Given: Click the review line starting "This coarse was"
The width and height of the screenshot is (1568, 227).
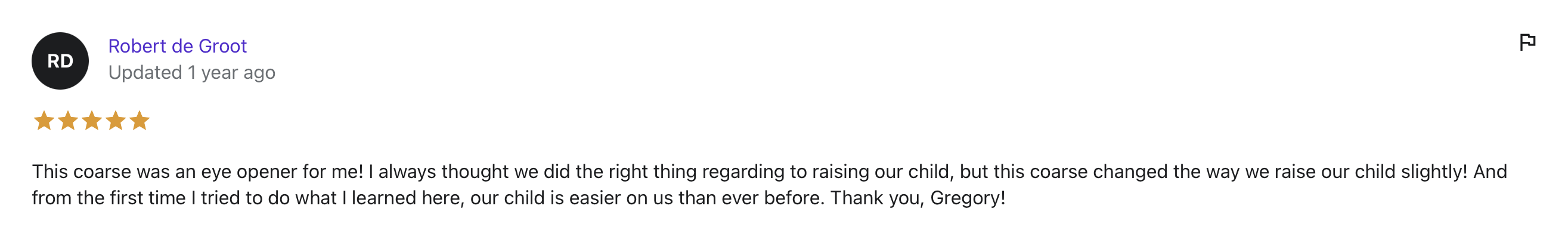Looking at the screenshot, I should click(x=769, y=172).
